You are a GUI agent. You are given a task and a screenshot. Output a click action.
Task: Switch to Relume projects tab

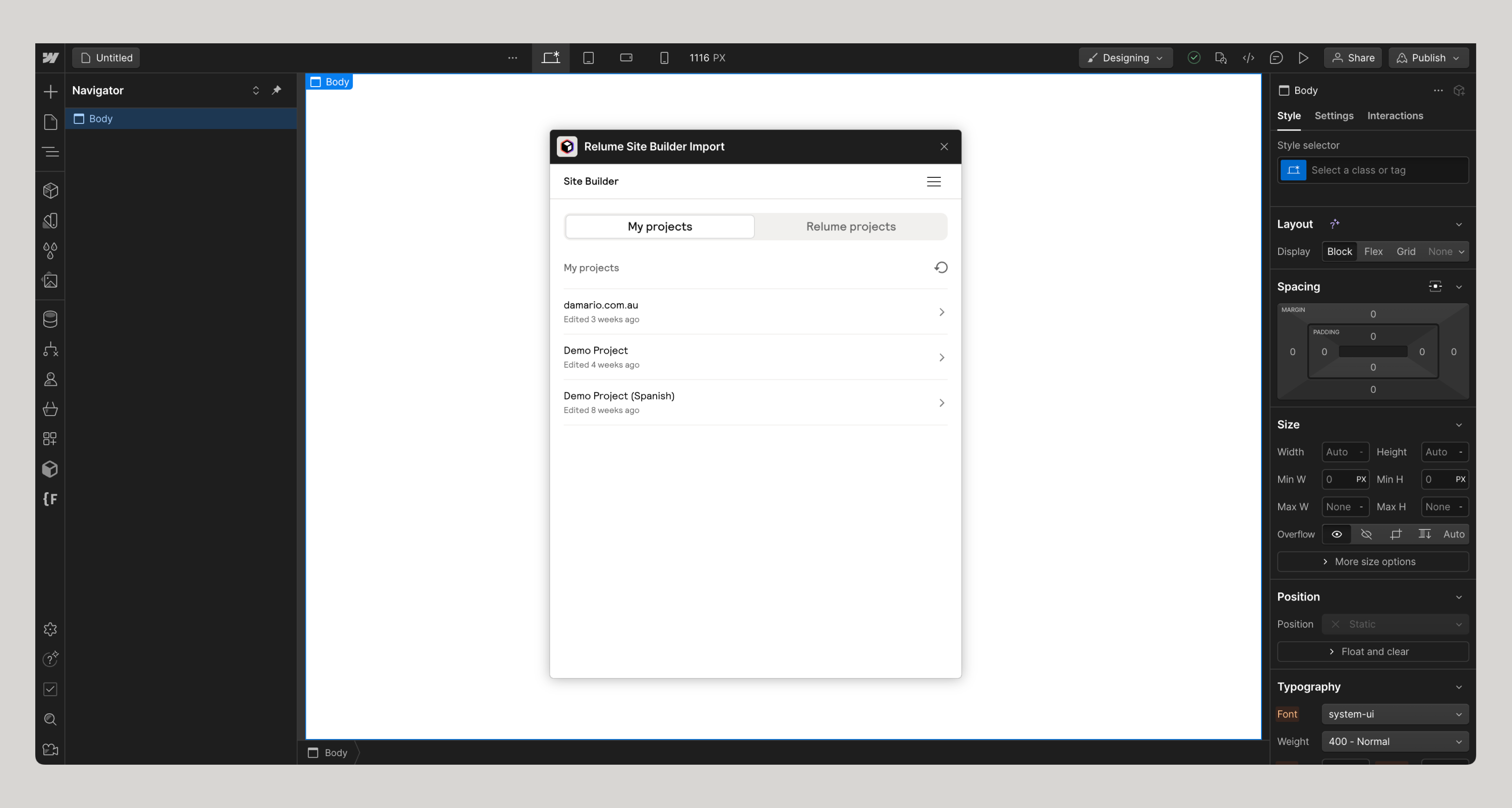(x=851, y=227)
